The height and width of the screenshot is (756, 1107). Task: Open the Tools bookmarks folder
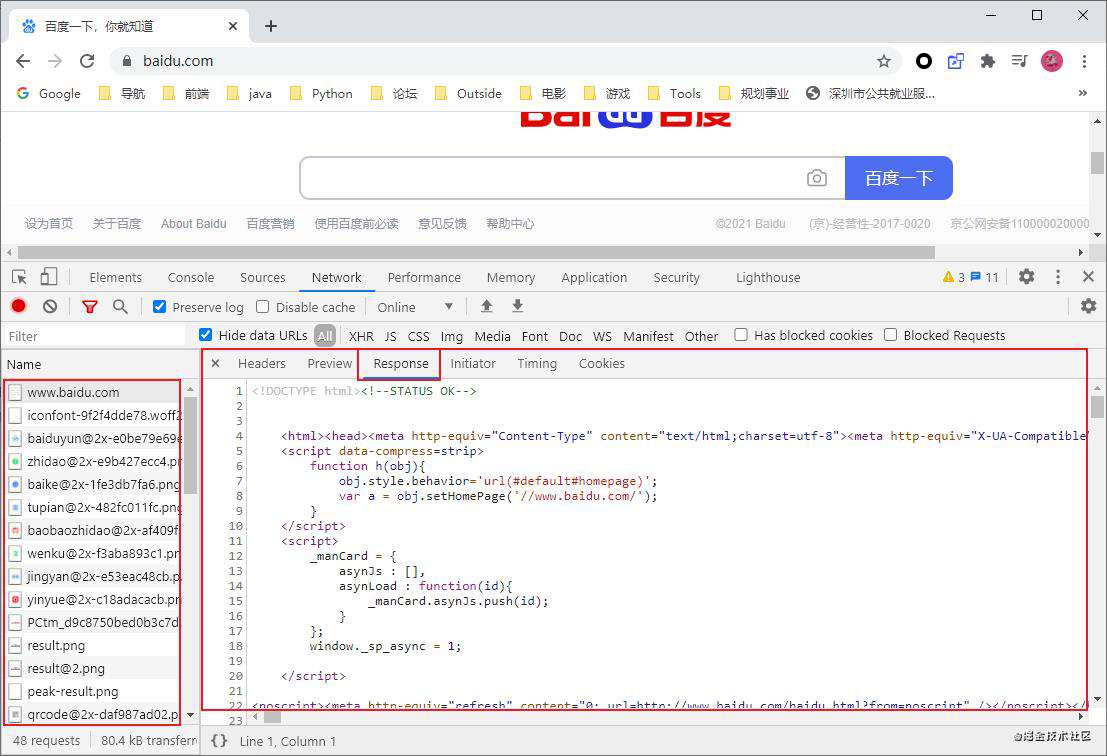pyautogui.click(x=674, y=93)
